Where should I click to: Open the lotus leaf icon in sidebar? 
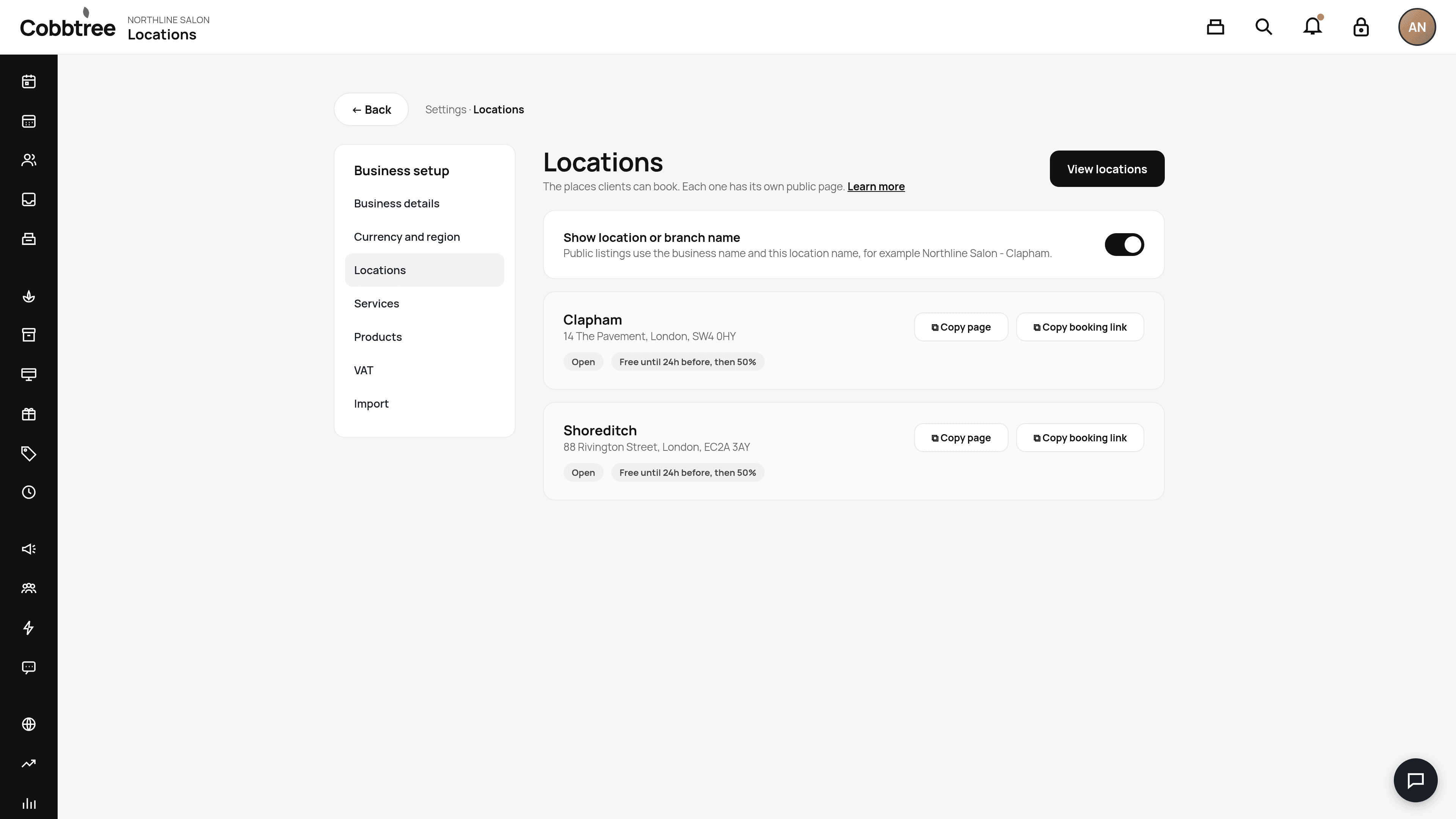tap(29, 296)
